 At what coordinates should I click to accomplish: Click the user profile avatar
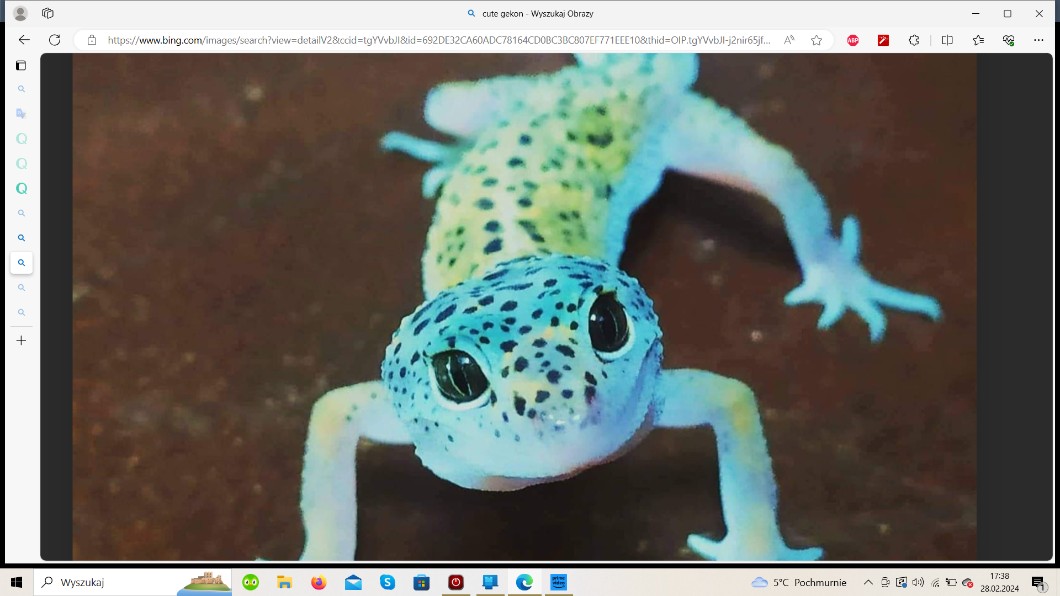pos(20,13)
